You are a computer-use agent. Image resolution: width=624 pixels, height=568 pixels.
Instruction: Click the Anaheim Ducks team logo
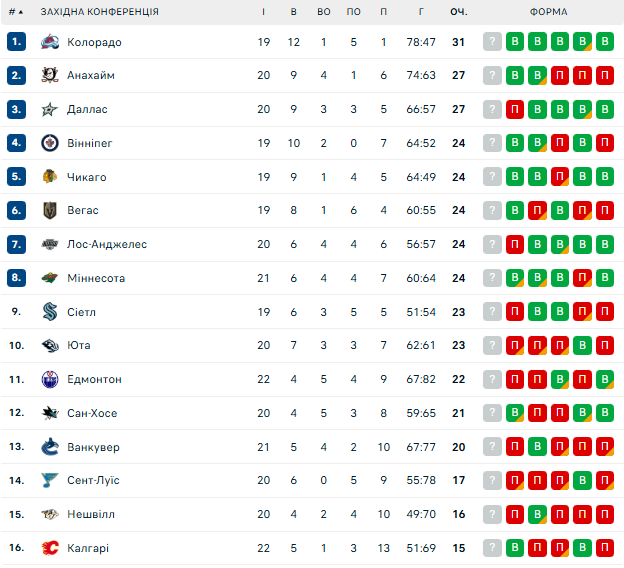click(x=50, y=75)
